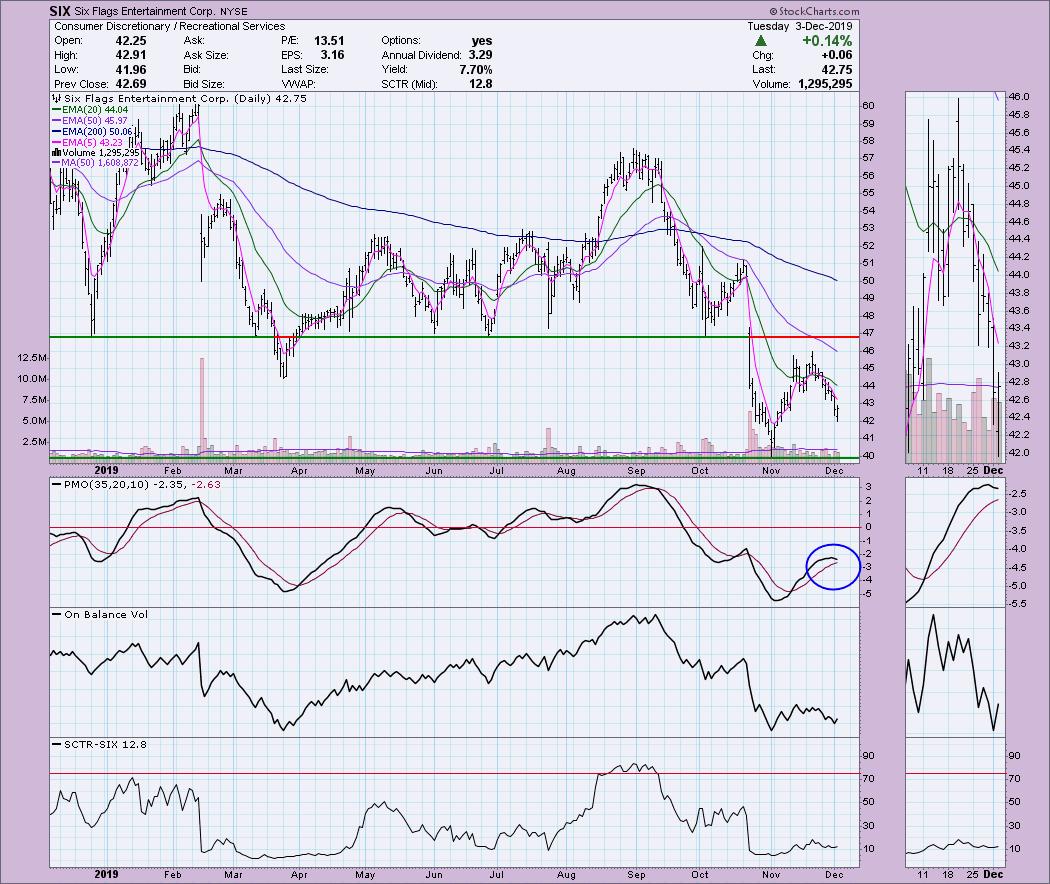Click the Annual Dividend value 3.29

click(x=480, y=56)
